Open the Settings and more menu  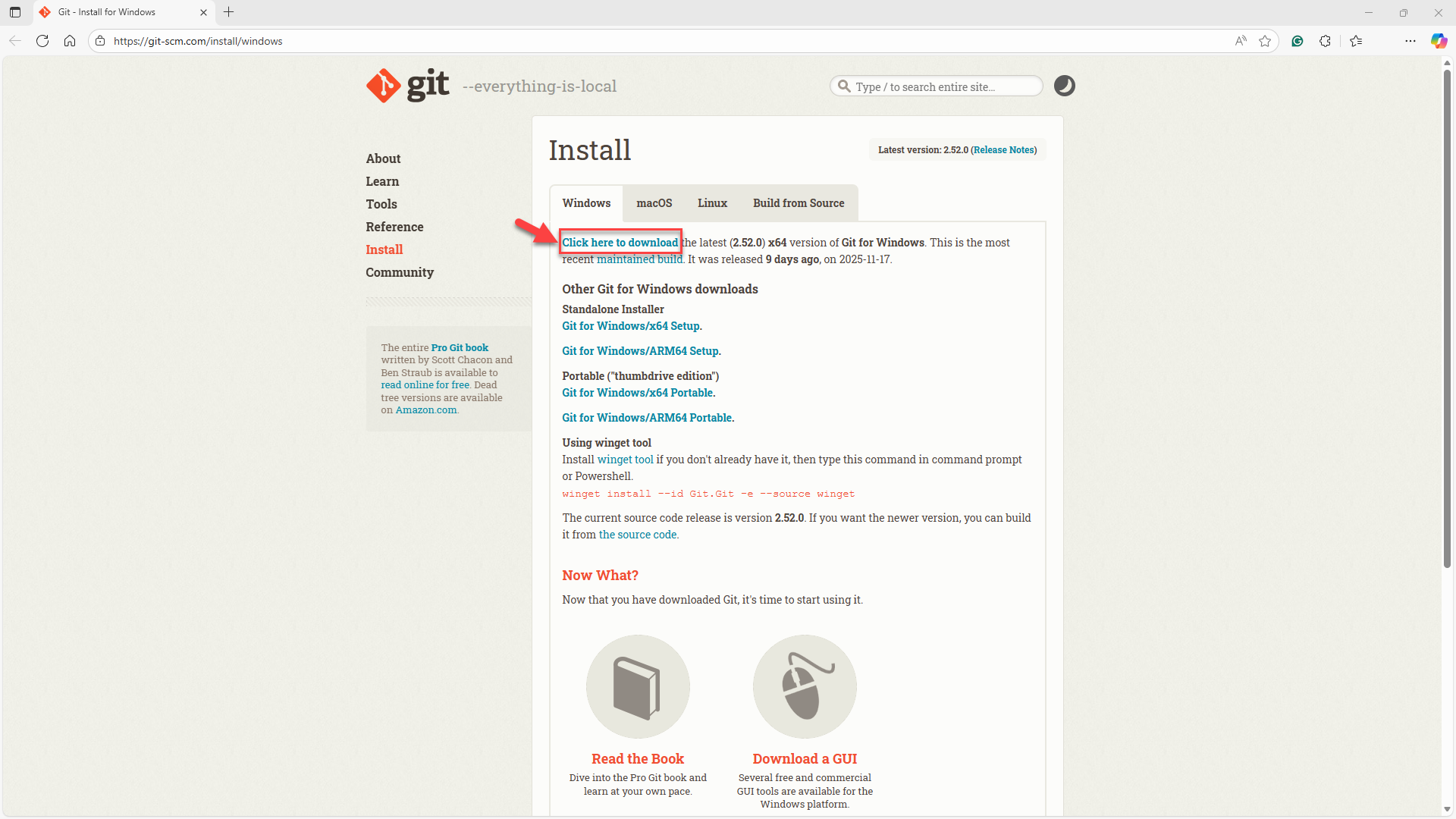(x=1410, y=41)
